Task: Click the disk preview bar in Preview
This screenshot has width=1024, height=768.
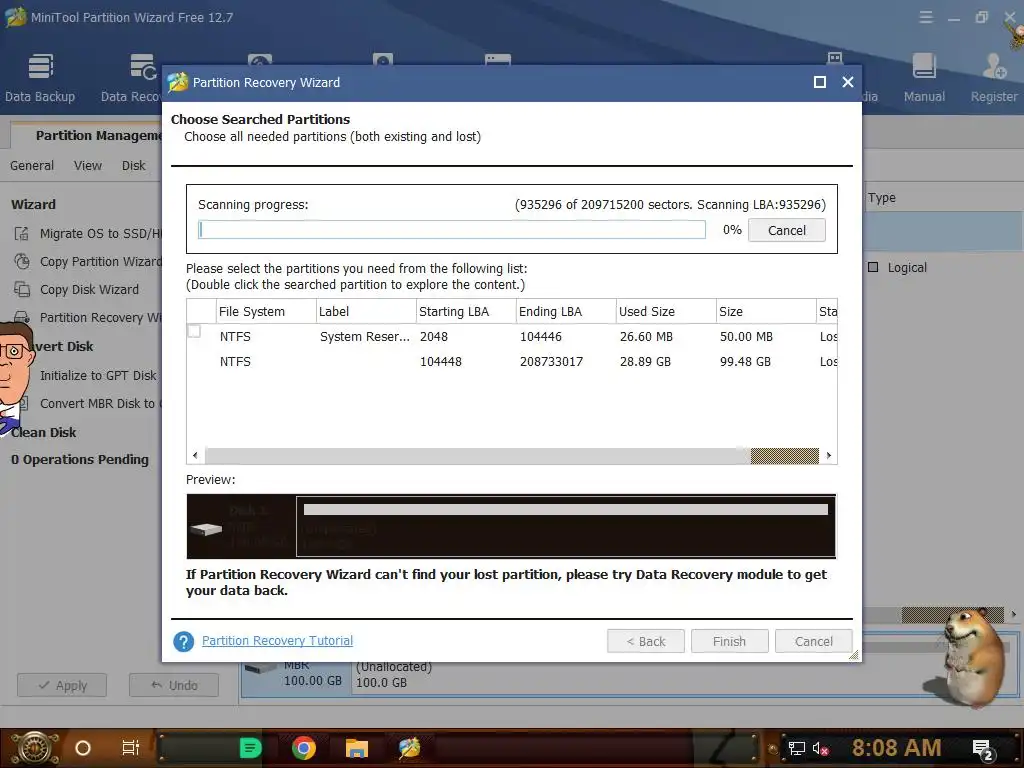Action: pos(566,509)
